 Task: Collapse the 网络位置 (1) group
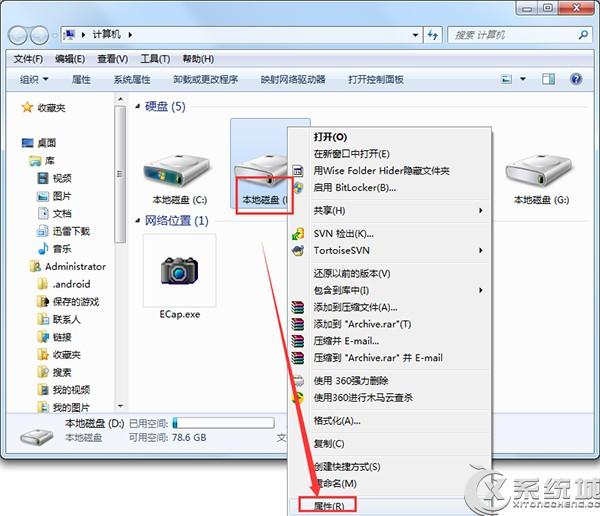point(137,220)
